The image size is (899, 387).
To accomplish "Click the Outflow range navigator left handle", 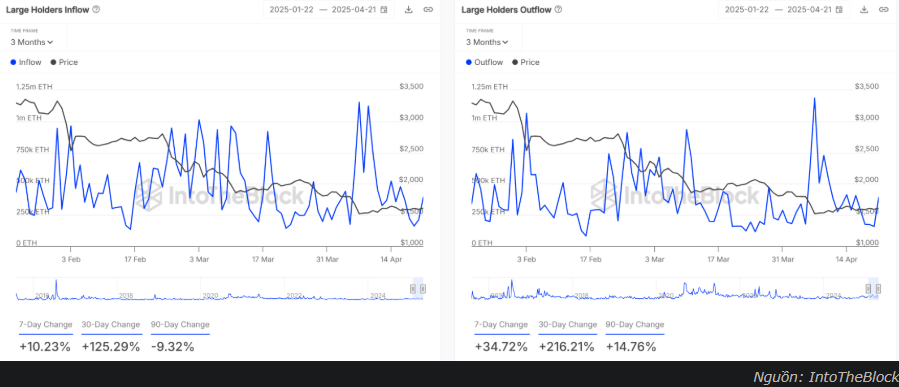I will (868, 288).
